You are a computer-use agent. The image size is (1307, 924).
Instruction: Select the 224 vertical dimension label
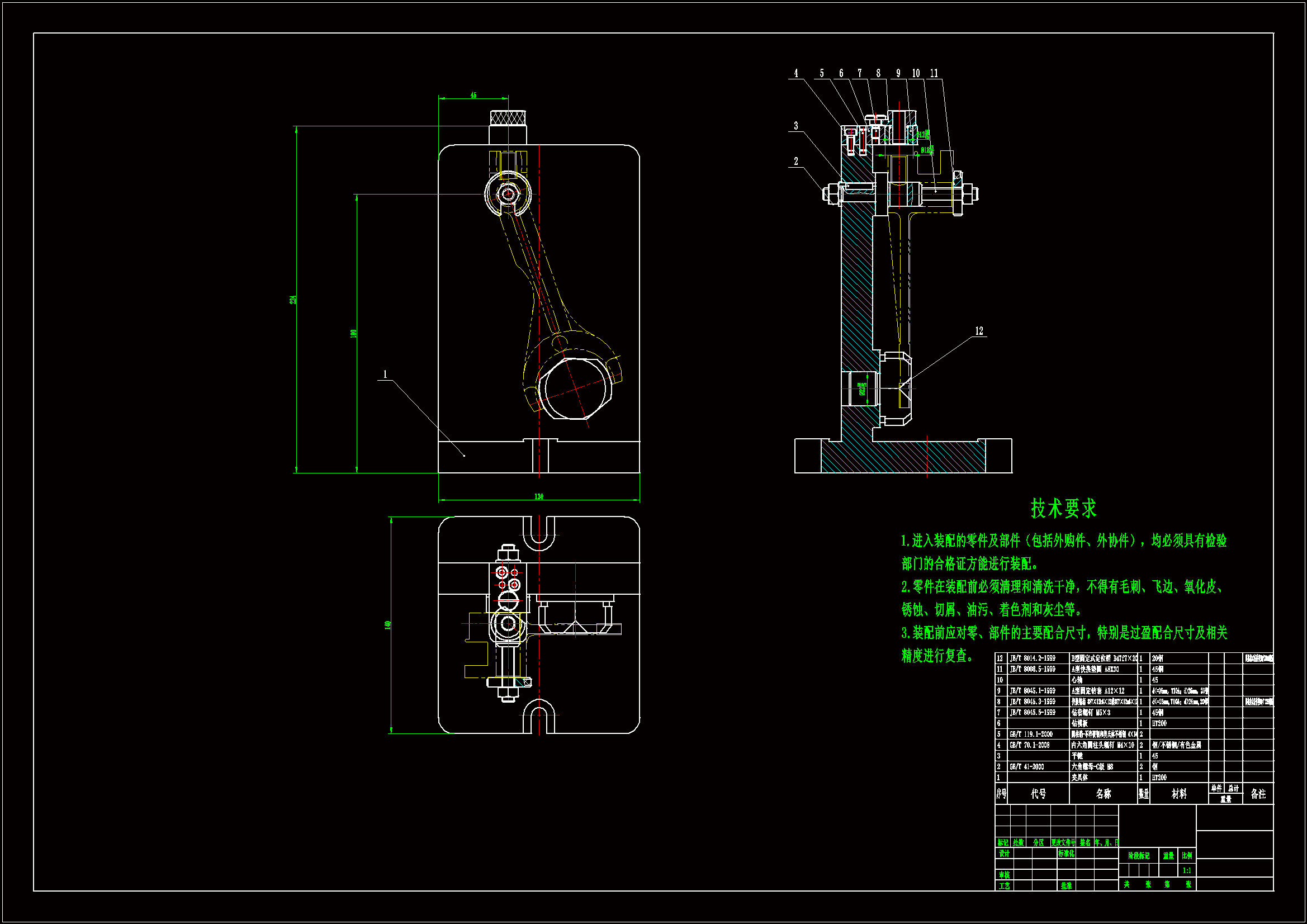[x=293, y=300]
